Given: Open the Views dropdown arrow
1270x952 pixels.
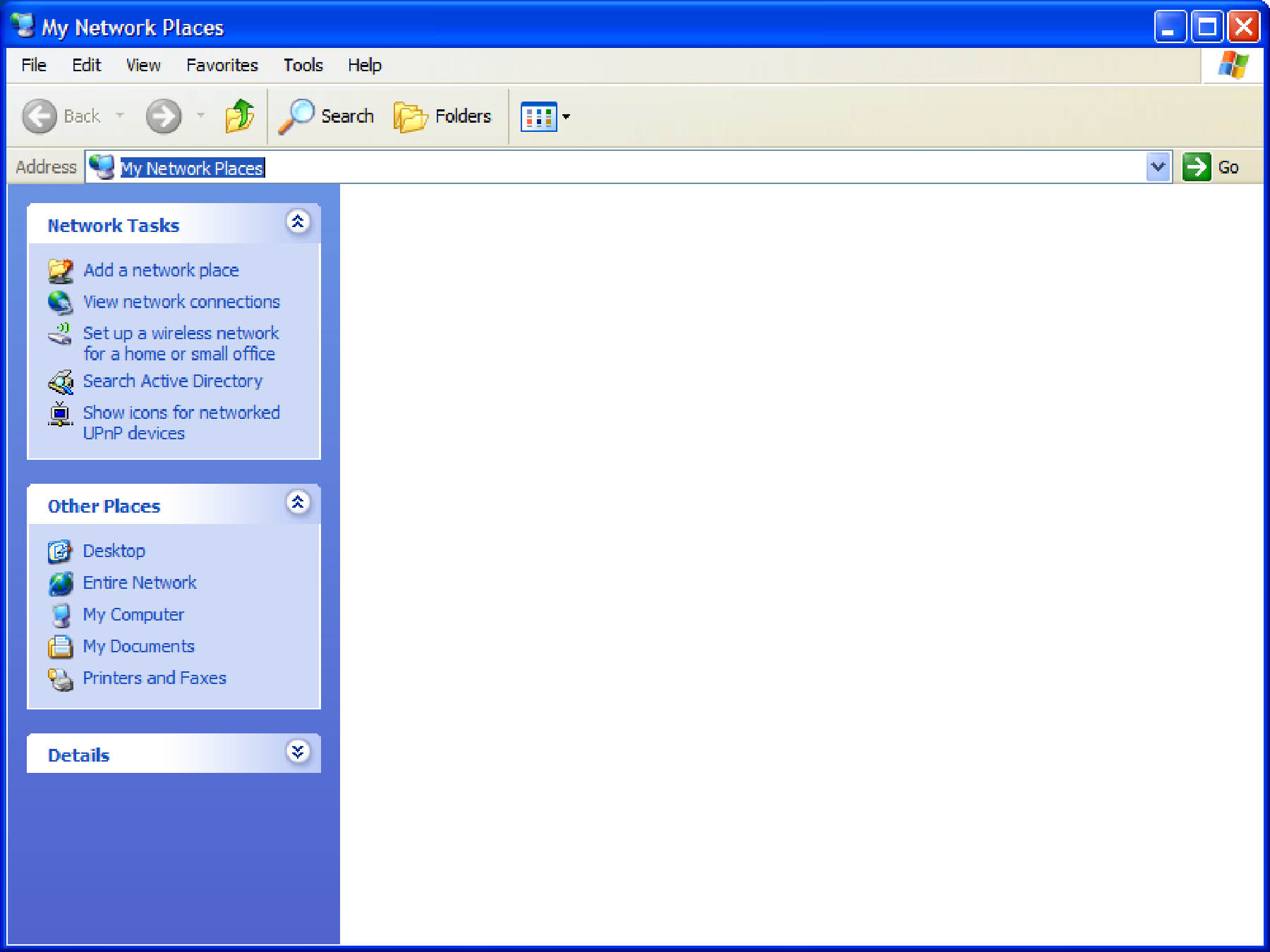Looking at the screenshot, I should 566,116.
